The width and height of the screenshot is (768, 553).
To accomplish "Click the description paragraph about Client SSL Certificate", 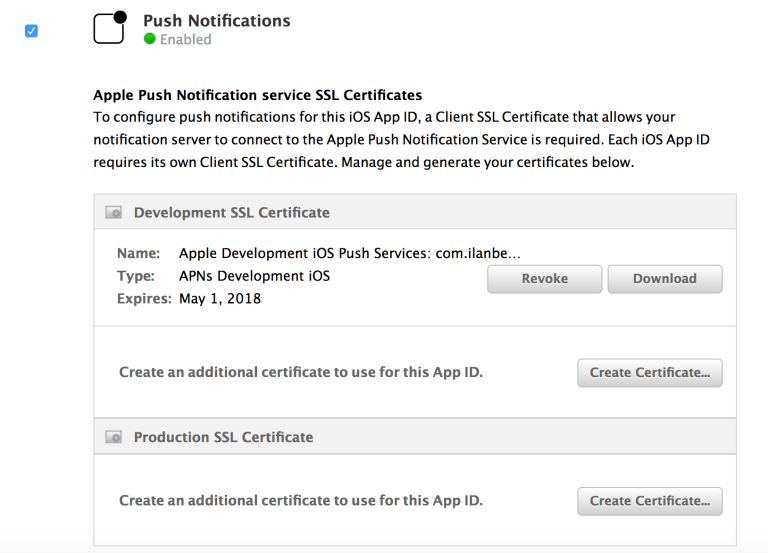I will click(400, 139).
